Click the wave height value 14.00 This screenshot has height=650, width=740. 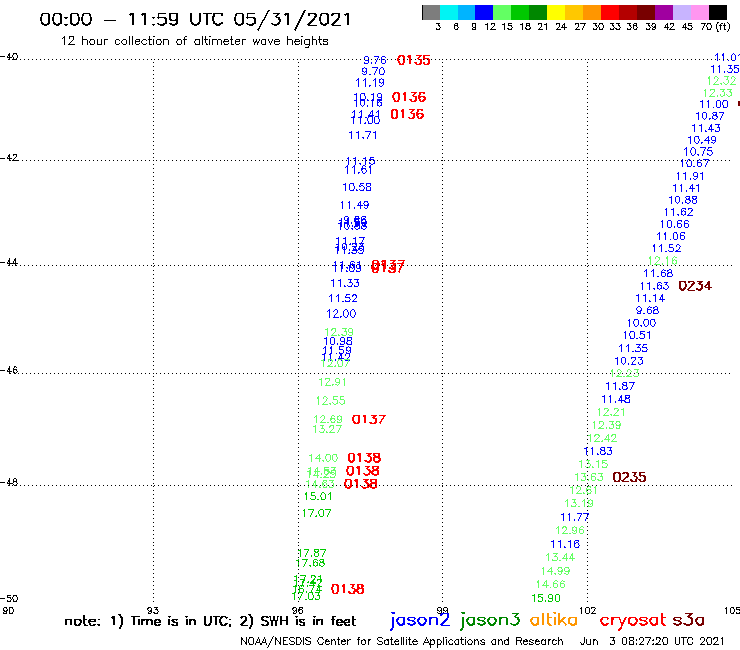coord(323,458)
